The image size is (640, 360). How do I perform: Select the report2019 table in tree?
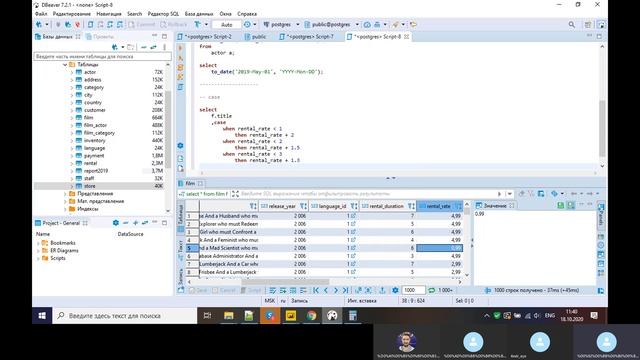[x=96, y=171]
